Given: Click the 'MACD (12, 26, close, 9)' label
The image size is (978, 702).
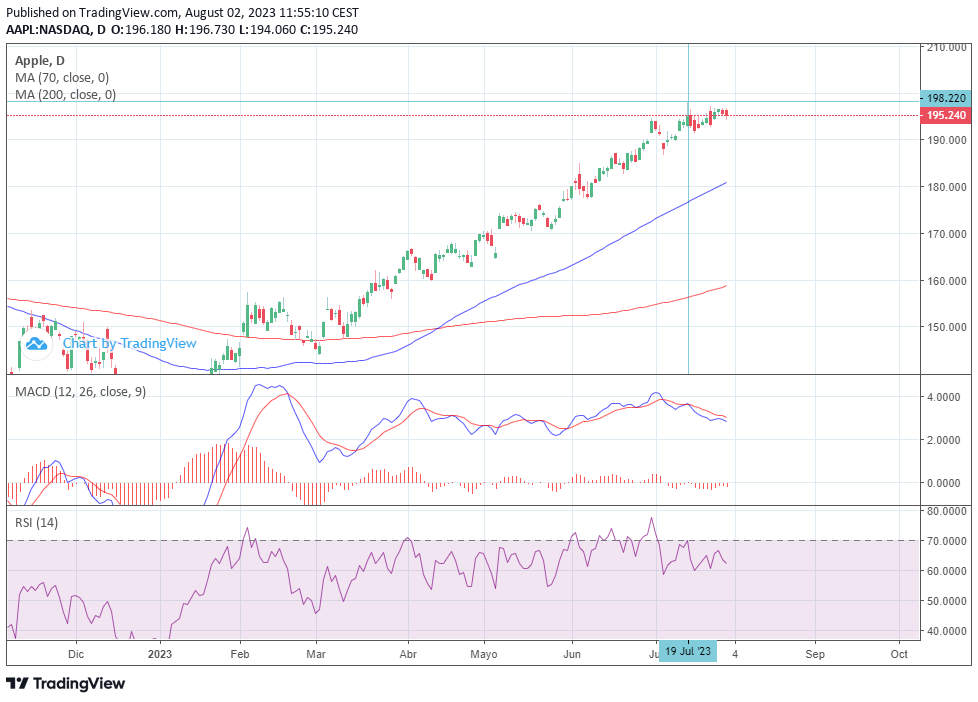Looking at the screenshot, I should coord(80,392).
